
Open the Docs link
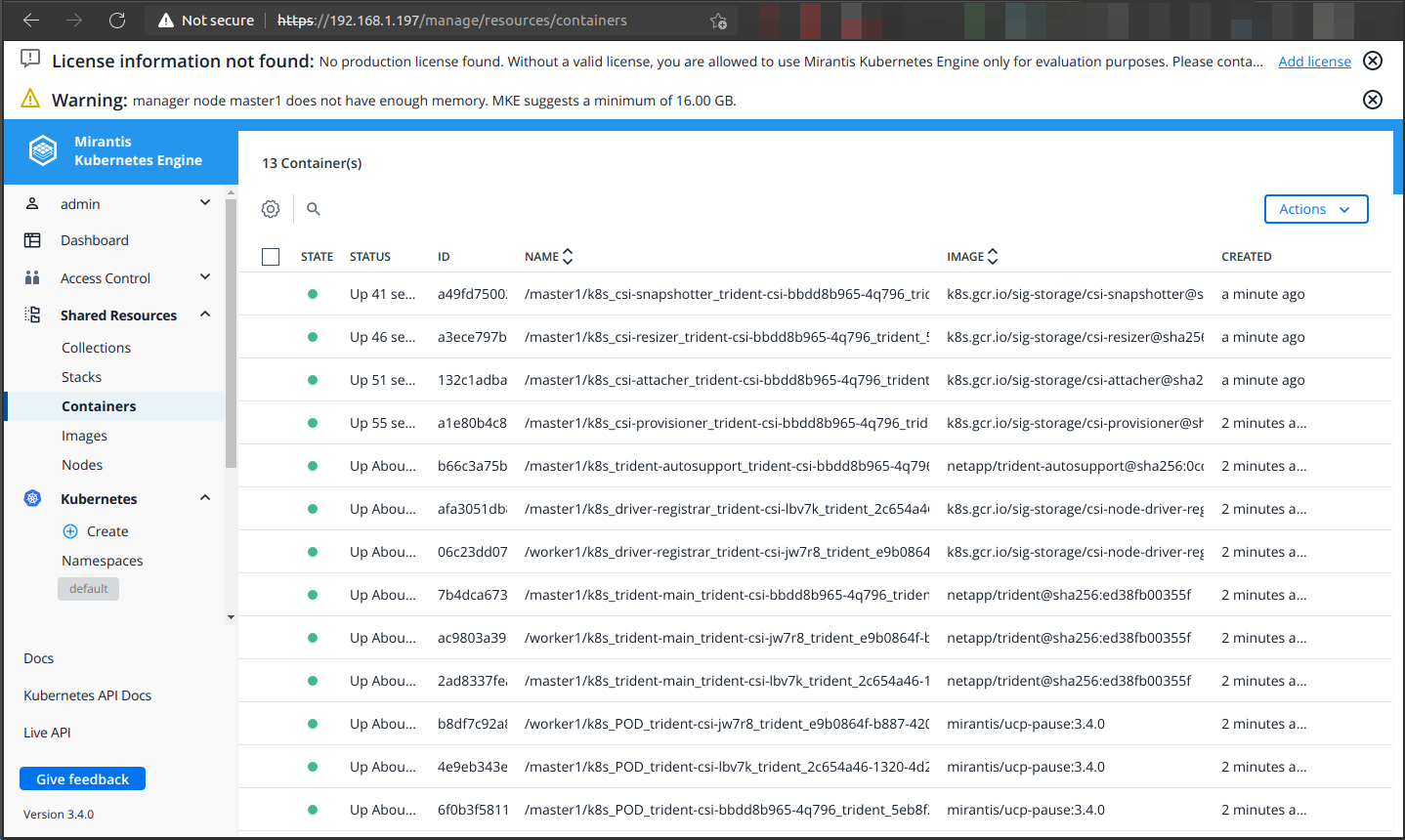(x=38, y=658)
